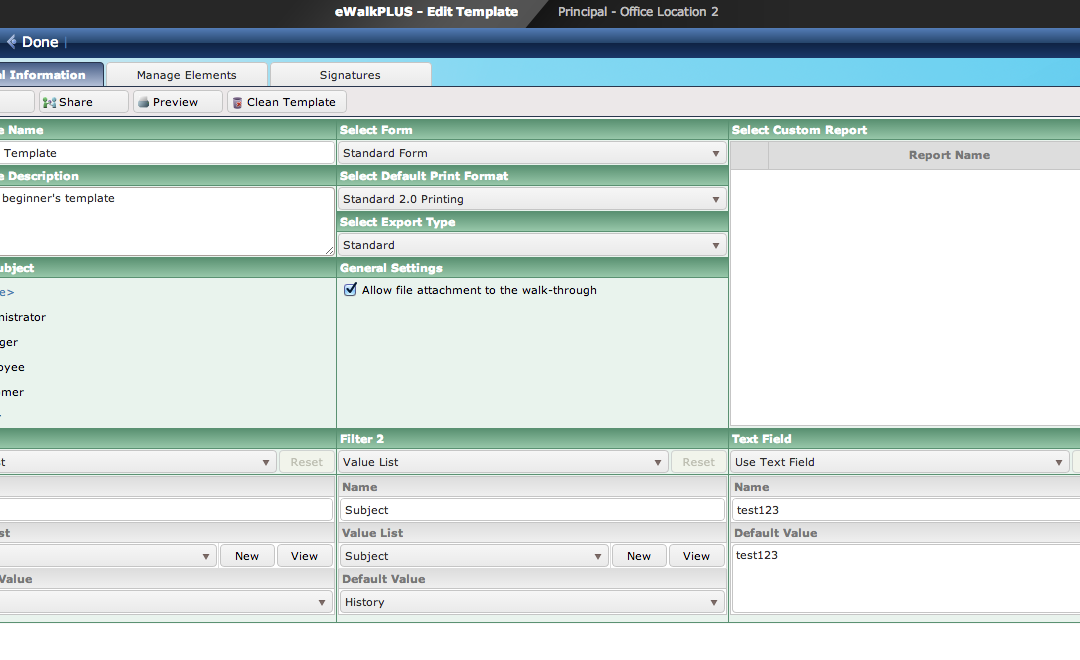This screenshot has width=1080, height=660.
Task: Click the Share people icon
Action: tap(50, 103)
